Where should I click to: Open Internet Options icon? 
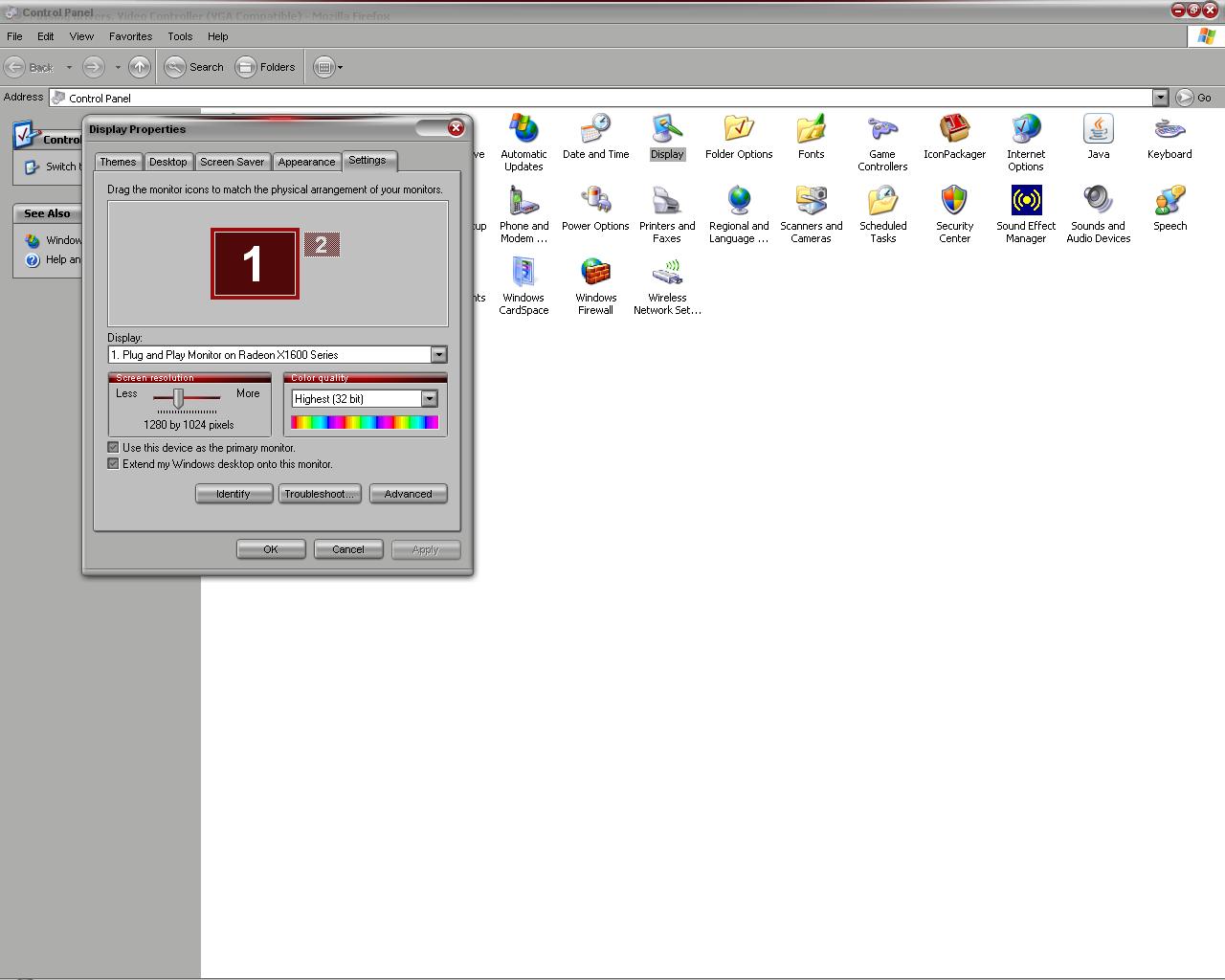[x=1026, y=142]
